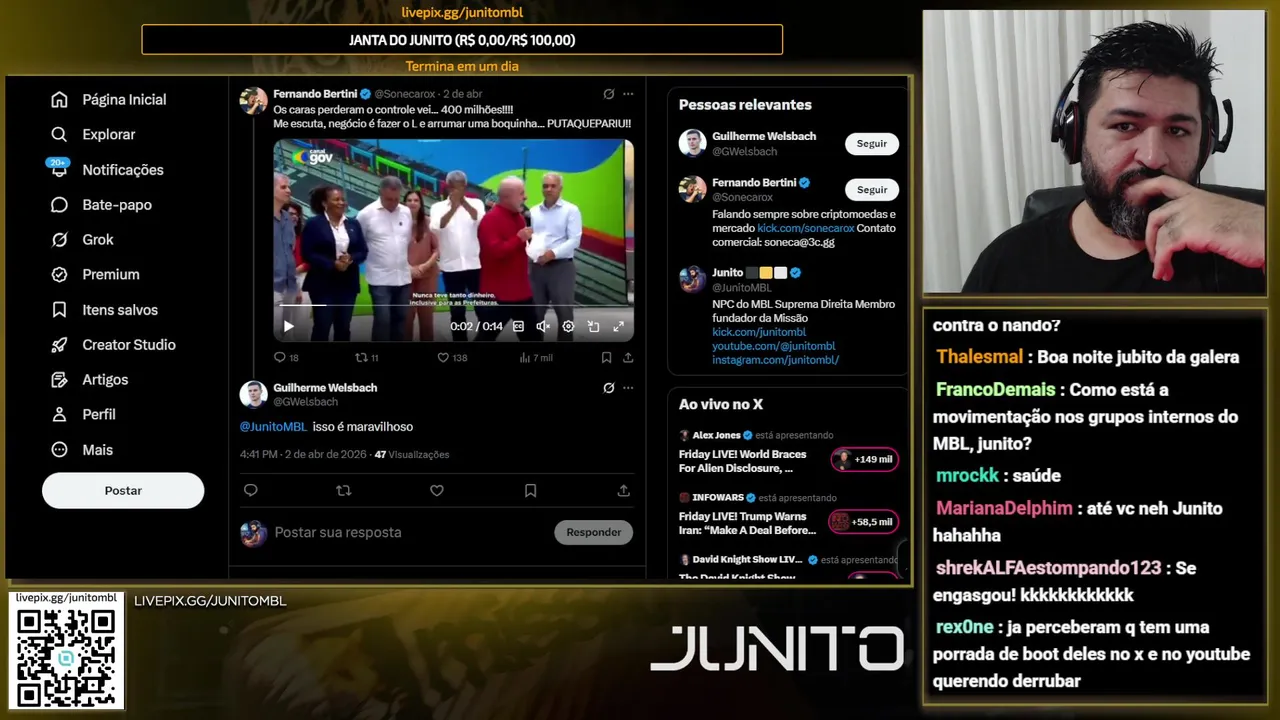
Task: Open Perfil person icon
Action: pyautogui.click(x=59, y=415)
